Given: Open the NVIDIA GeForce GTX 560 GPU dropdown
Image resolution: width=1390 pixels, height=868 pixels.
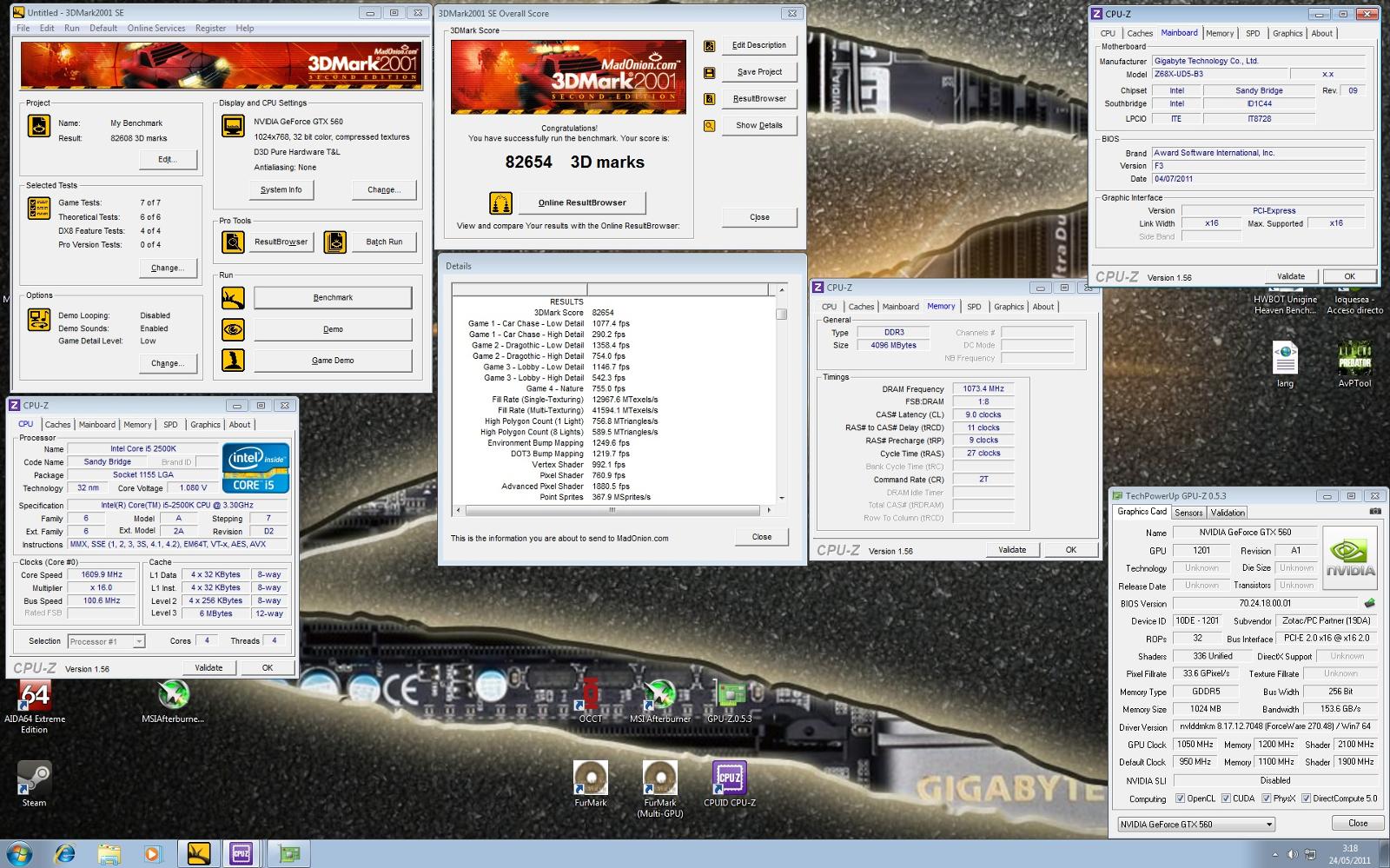Looking at the screenshot, I should 1197,825.
